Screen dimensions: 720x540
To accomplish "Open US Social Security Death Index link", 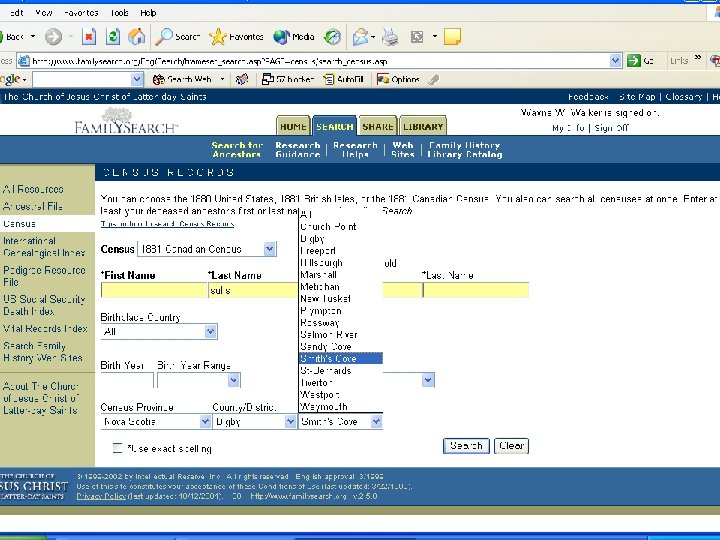I will 44,305.
